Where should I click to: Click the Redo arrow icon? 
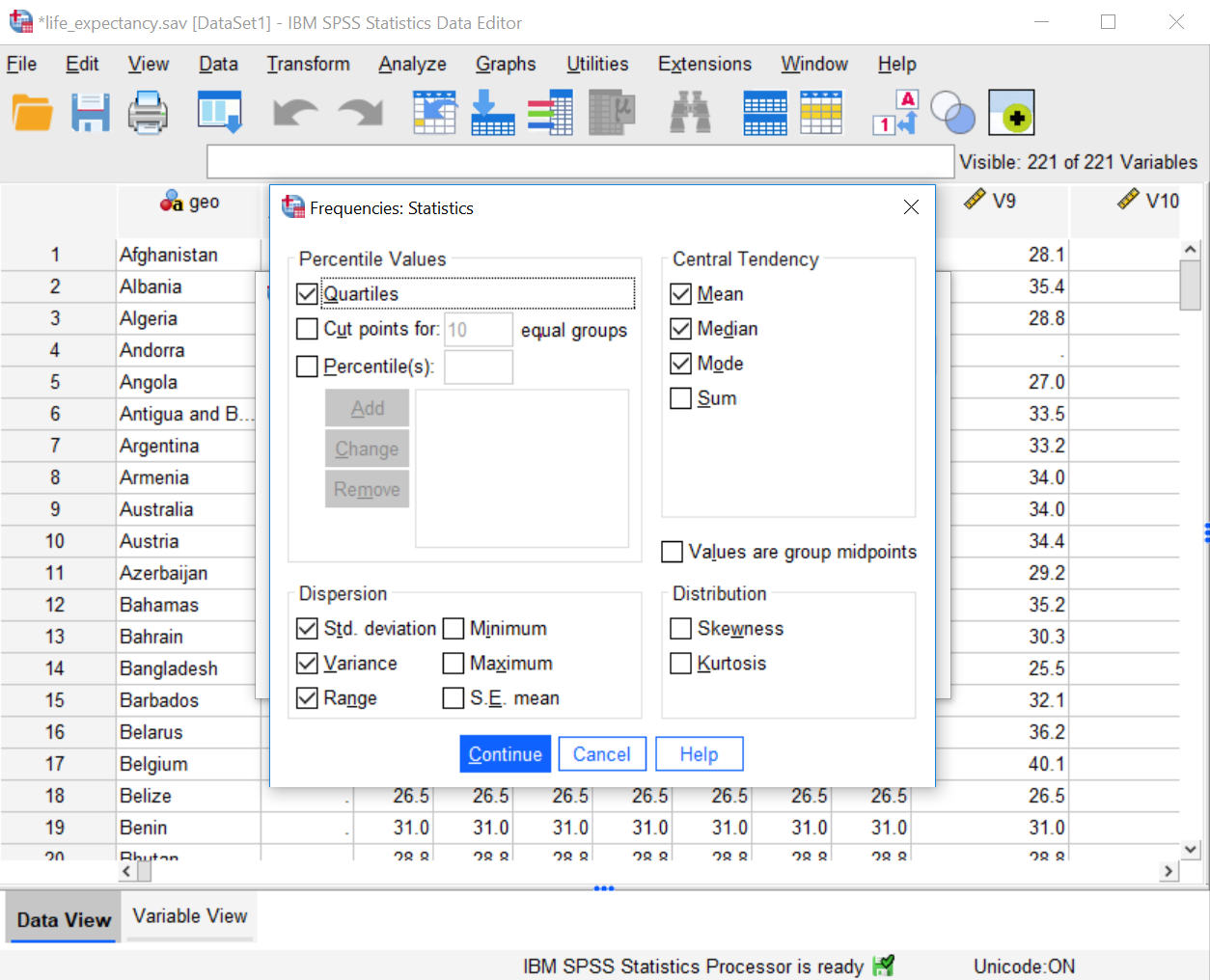[361, 113]
